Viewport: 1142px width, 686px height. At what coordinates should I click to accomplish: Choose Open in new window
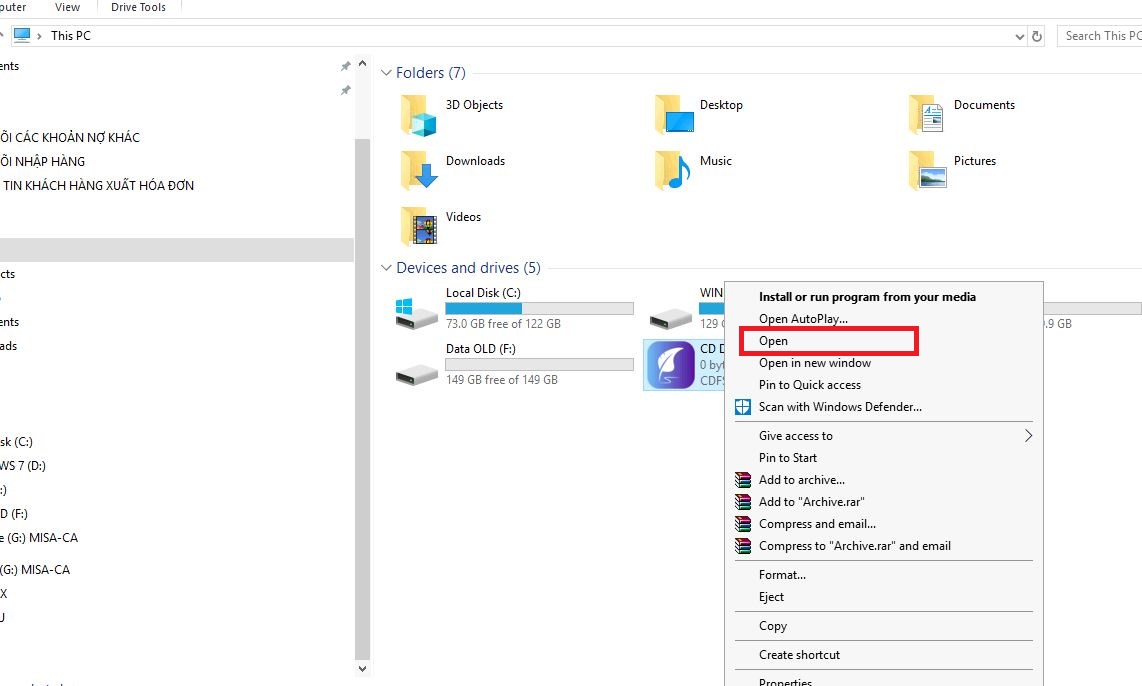click(x=814, y=363)
